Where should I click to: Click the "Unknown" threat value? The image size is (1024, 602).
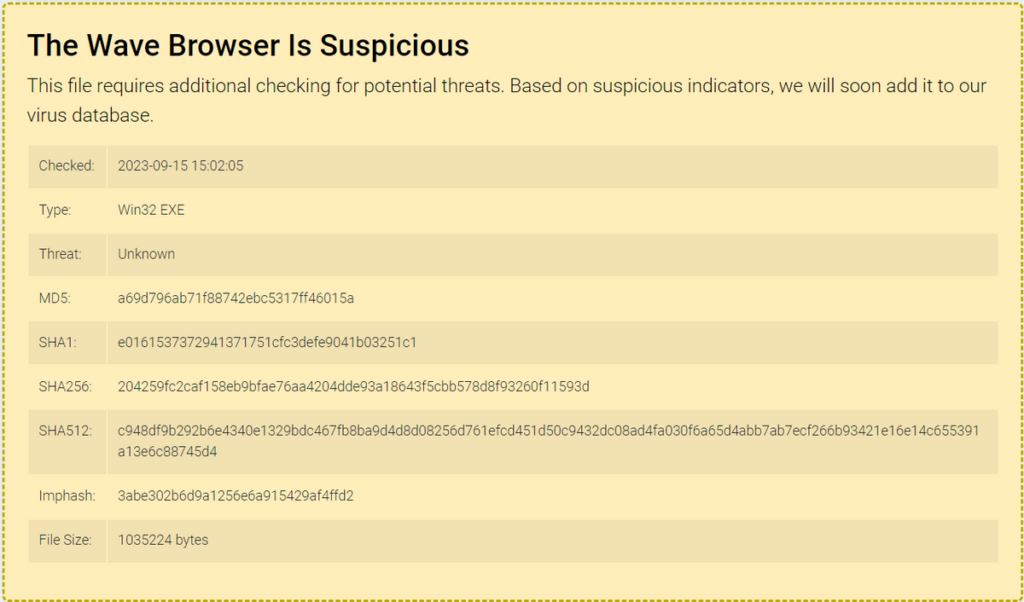146,254
